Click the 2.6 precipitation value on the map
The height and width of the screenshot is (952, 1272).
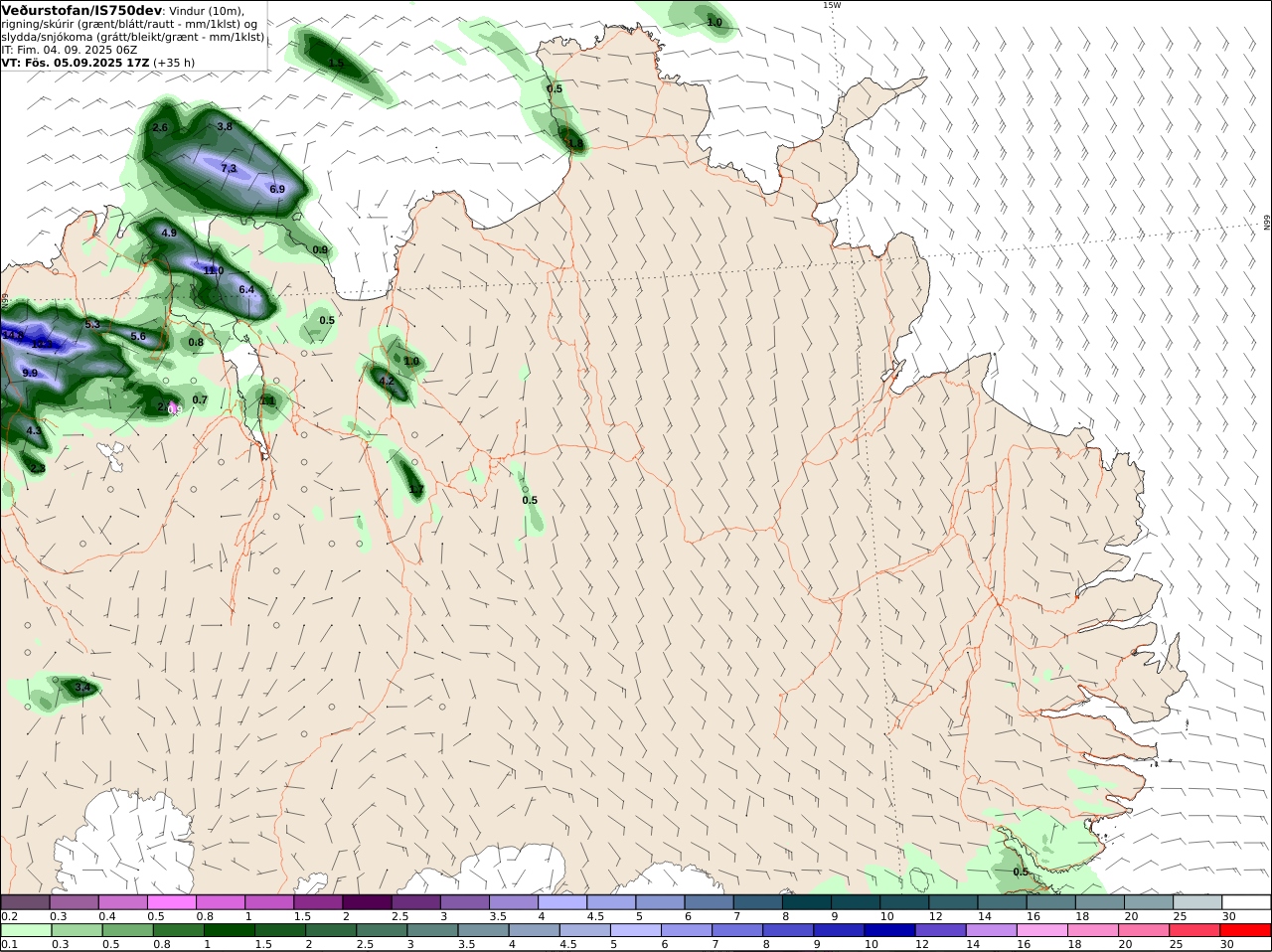160,127
